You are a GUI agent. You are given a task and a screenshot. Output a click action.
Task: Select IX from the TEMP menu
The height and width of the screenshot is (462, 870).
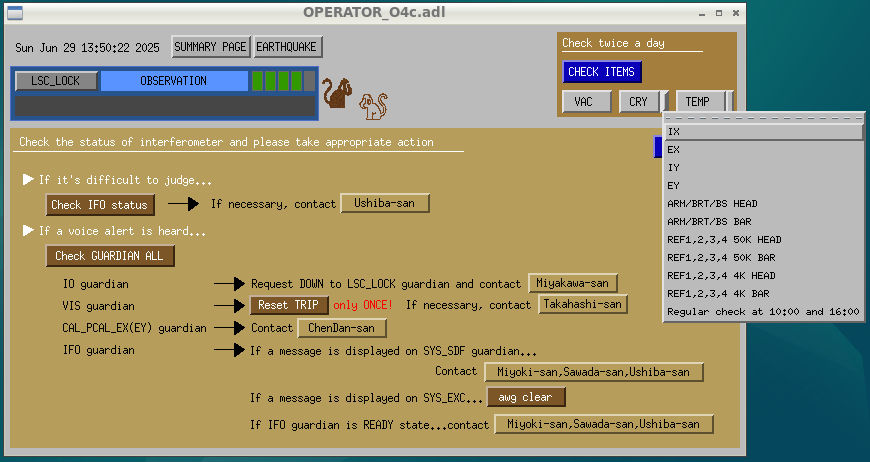pos(763,131)
